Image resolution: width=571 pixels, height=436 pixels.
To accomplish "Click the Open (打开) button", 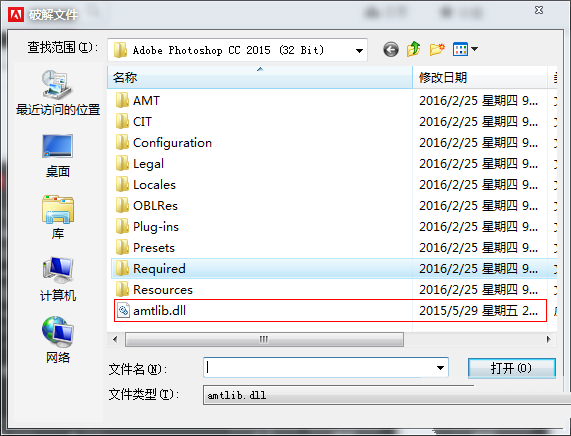I will click(x=512, y=368).
